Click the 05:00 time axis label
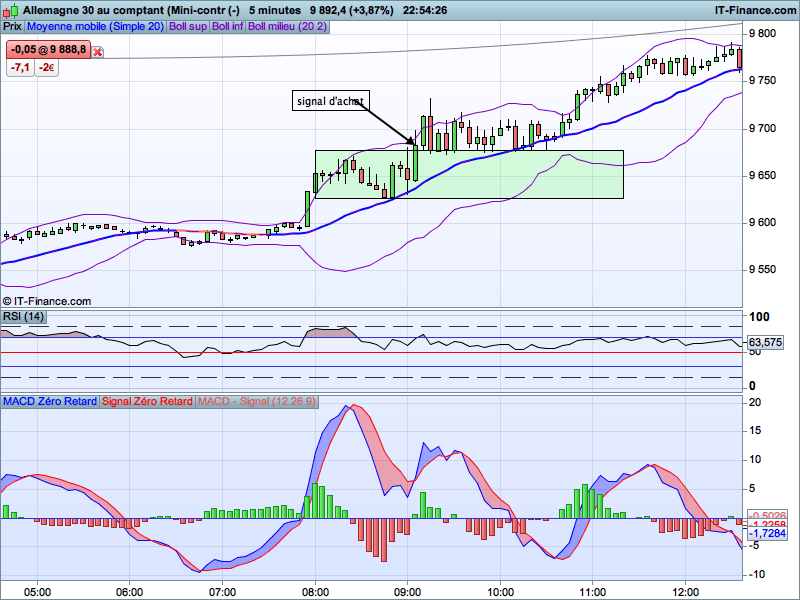The height and width of the screenshot is (600, 800). coord(37,592)
